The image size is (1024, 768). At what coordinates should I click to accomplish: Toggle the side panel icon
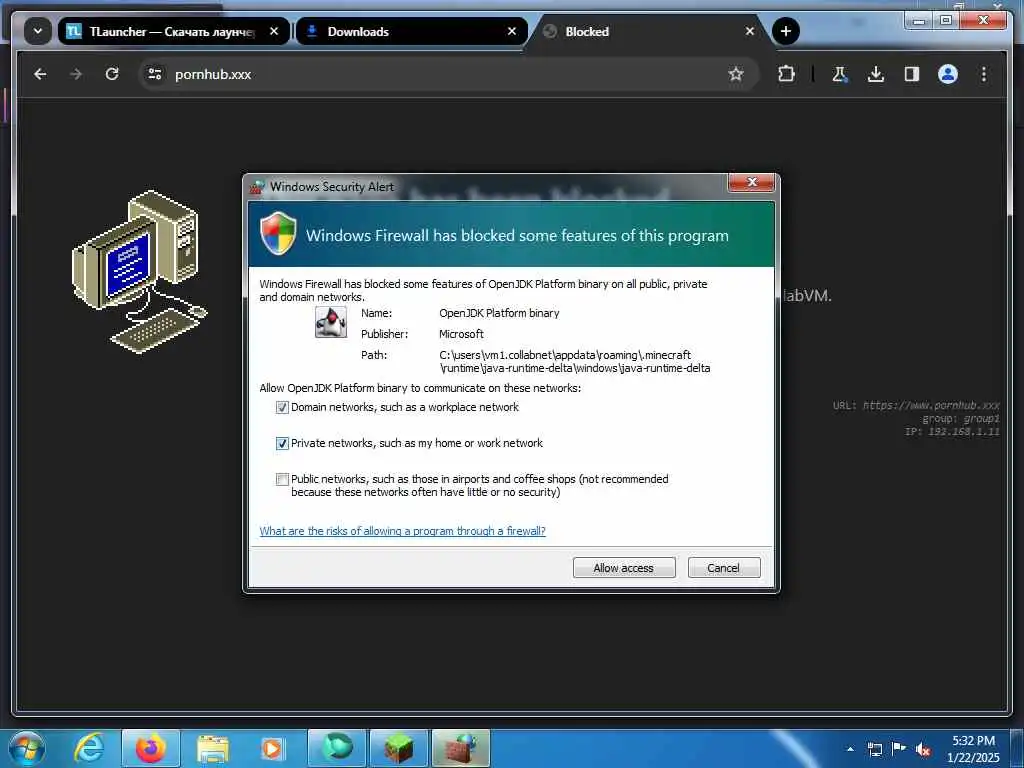[x=912, y=74]
